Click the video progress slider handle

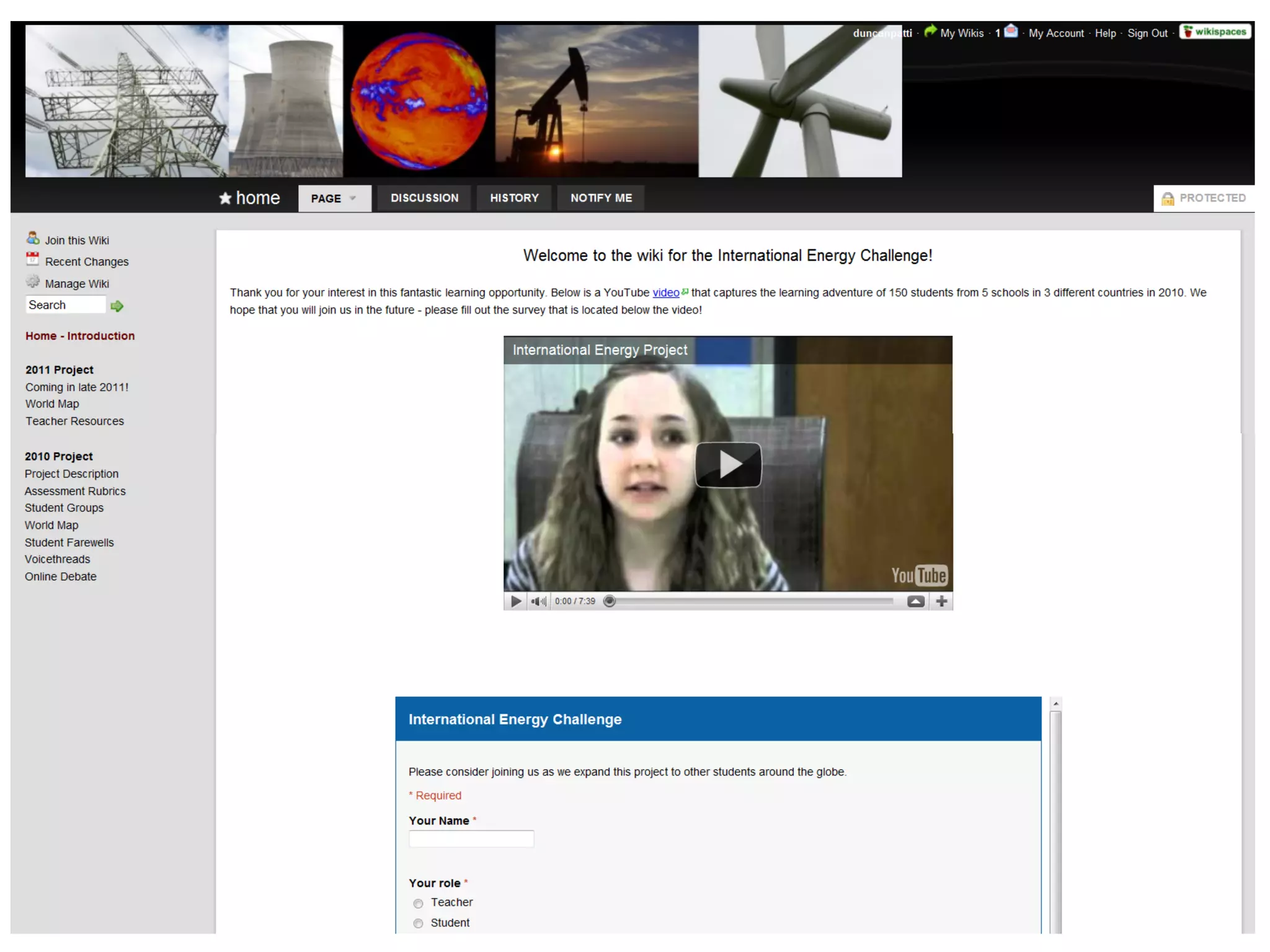coord(610,601)
